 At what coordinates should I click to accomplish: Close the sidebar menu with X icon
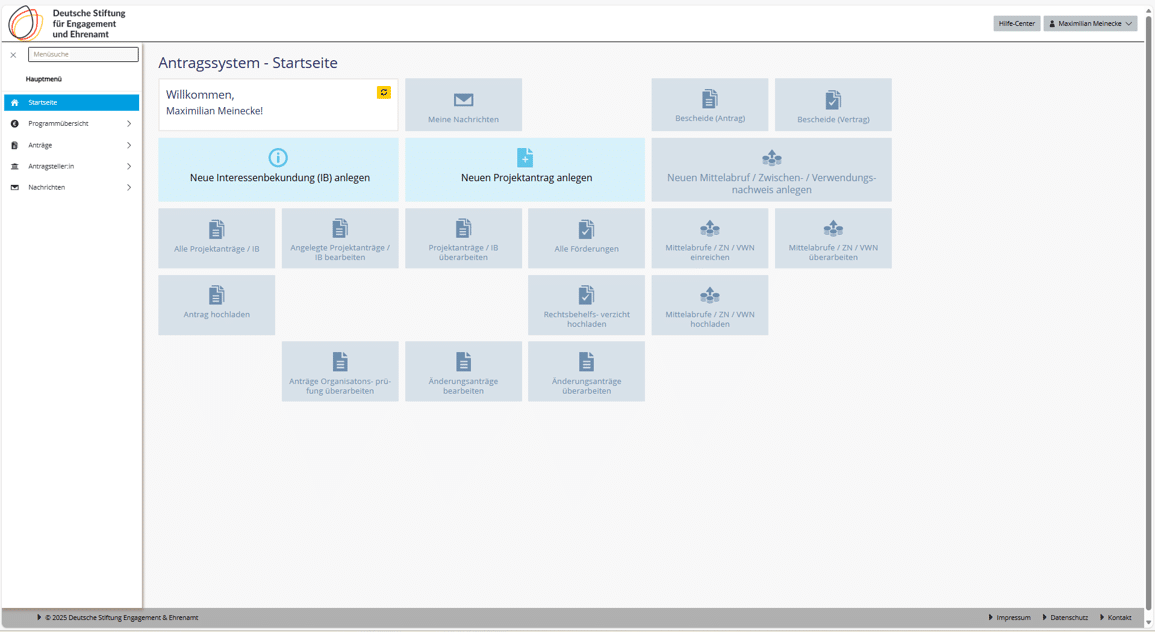click(13, 55)
